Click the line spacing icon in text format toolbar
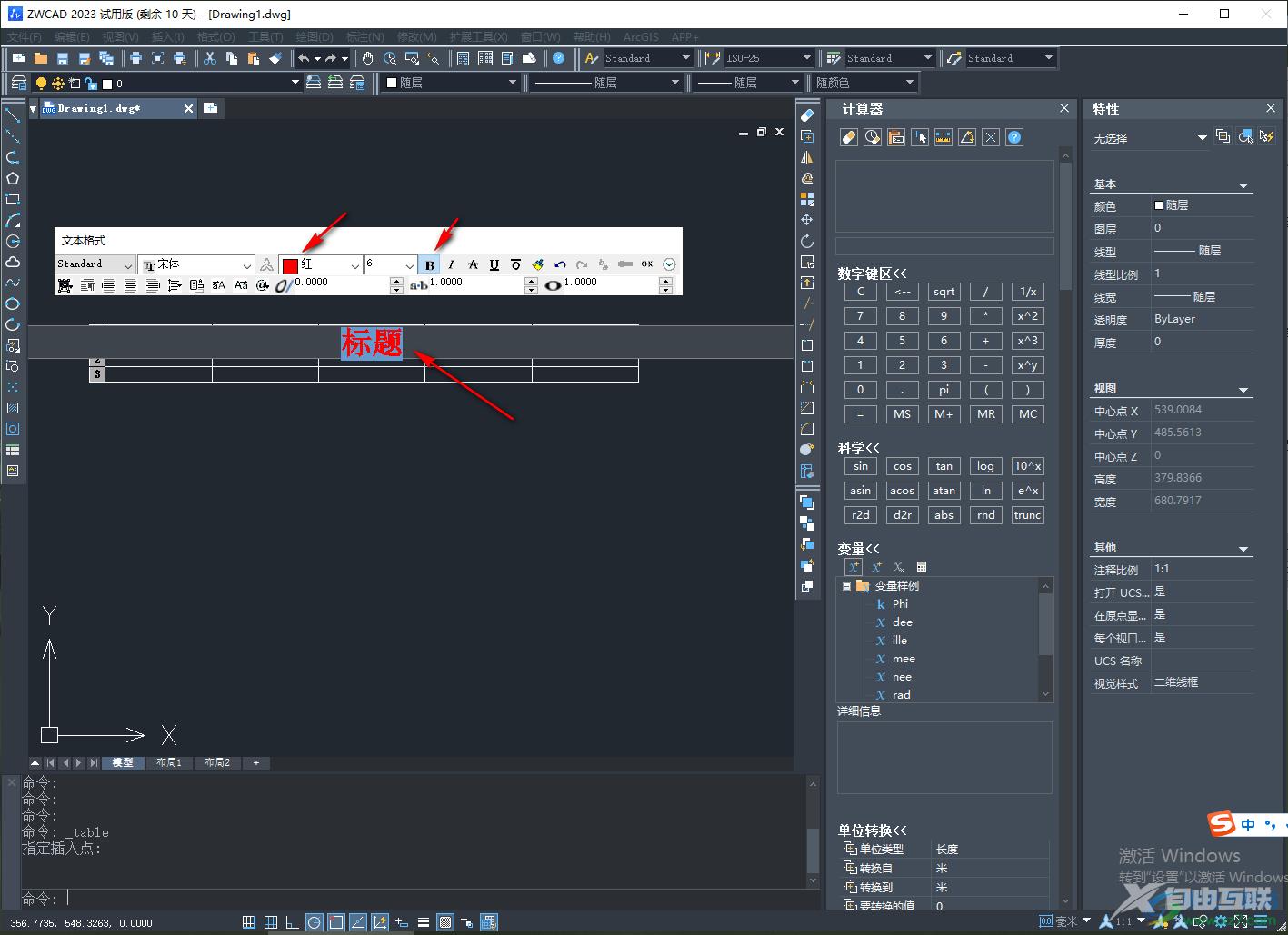 [x=175, y=285]
